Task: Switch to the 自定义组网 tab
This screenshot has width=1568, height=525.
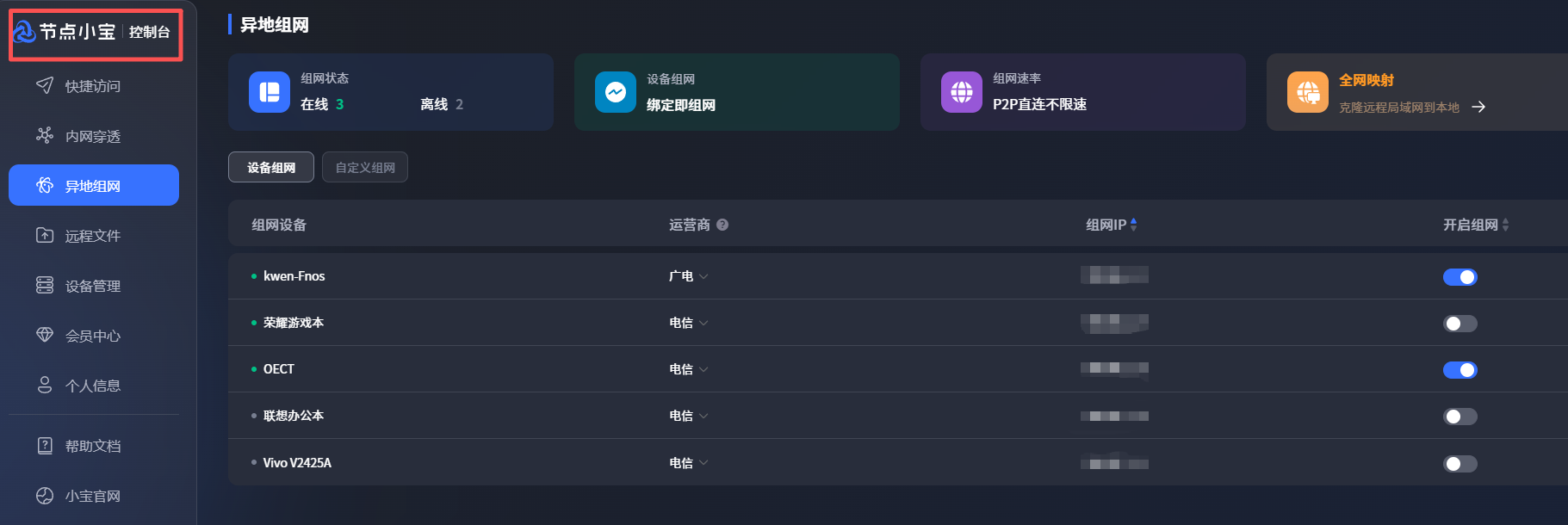Action: point(365,167)
